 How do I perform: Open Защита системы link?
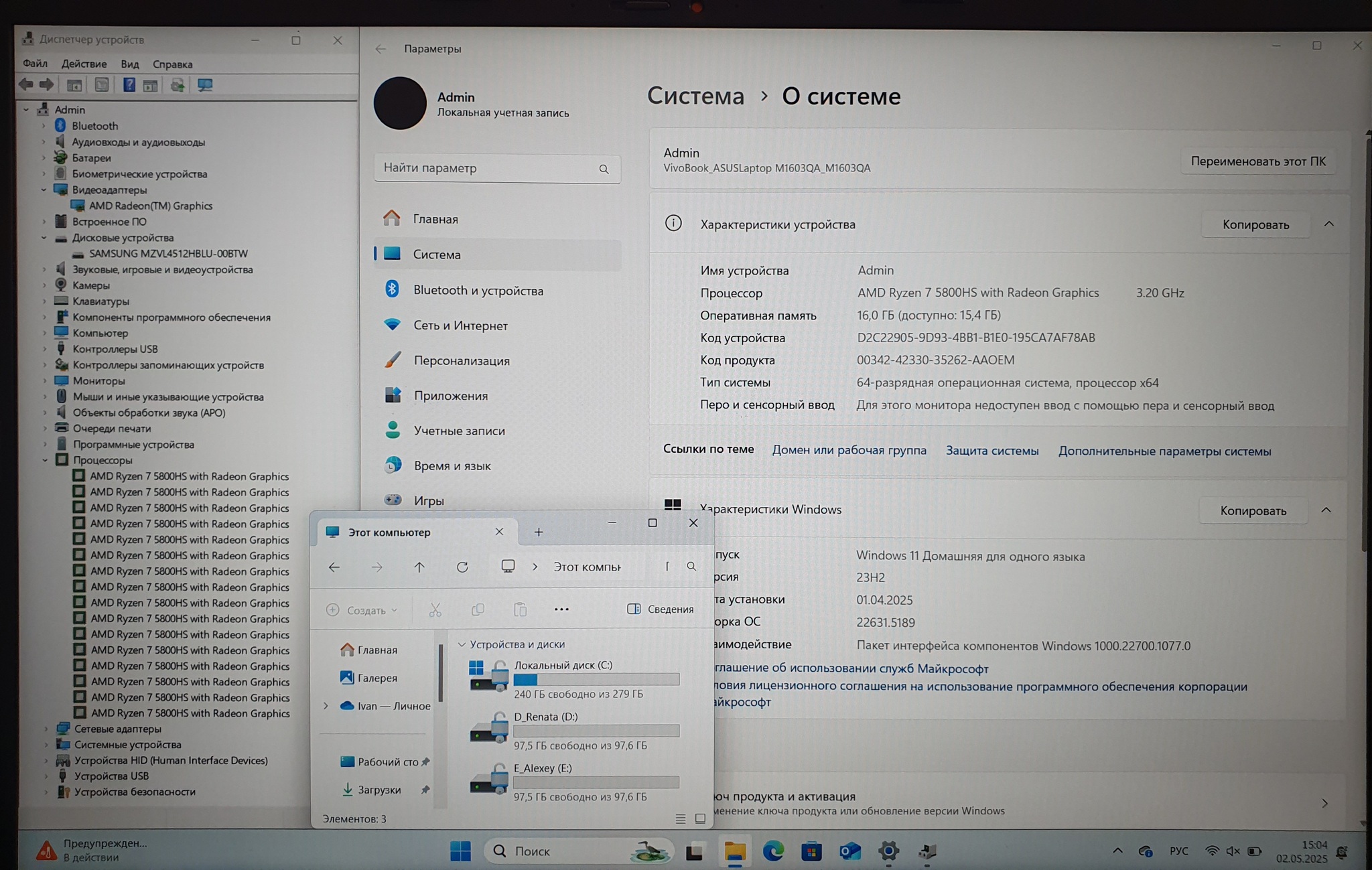[x=991, y=451]
